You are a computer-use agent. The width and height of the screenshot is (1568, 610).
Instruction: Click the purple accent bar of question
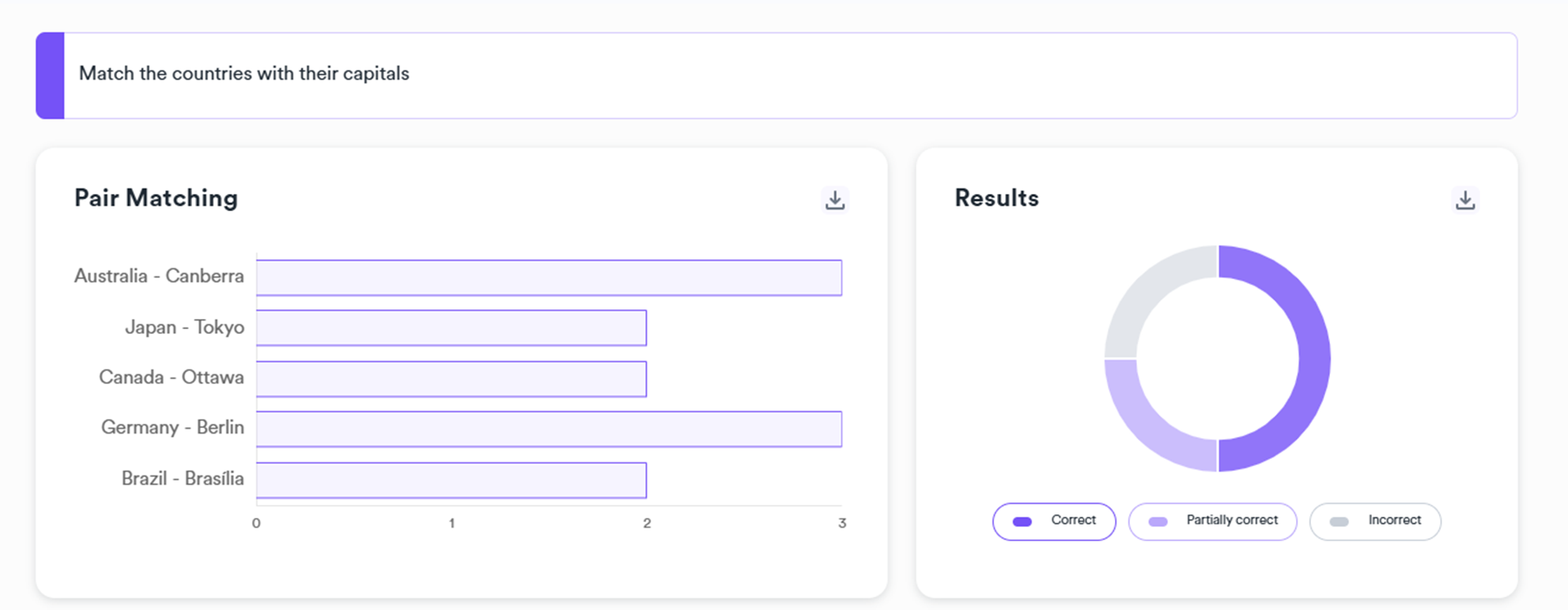(x=50, y=76)
